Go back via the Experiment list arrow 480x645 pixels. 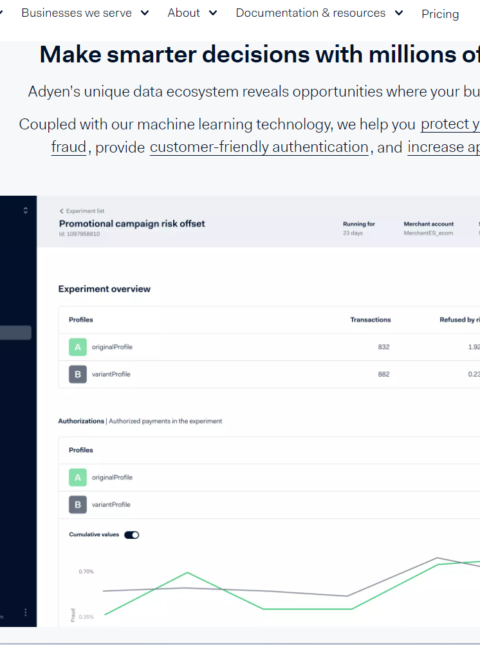pos(62,211)
